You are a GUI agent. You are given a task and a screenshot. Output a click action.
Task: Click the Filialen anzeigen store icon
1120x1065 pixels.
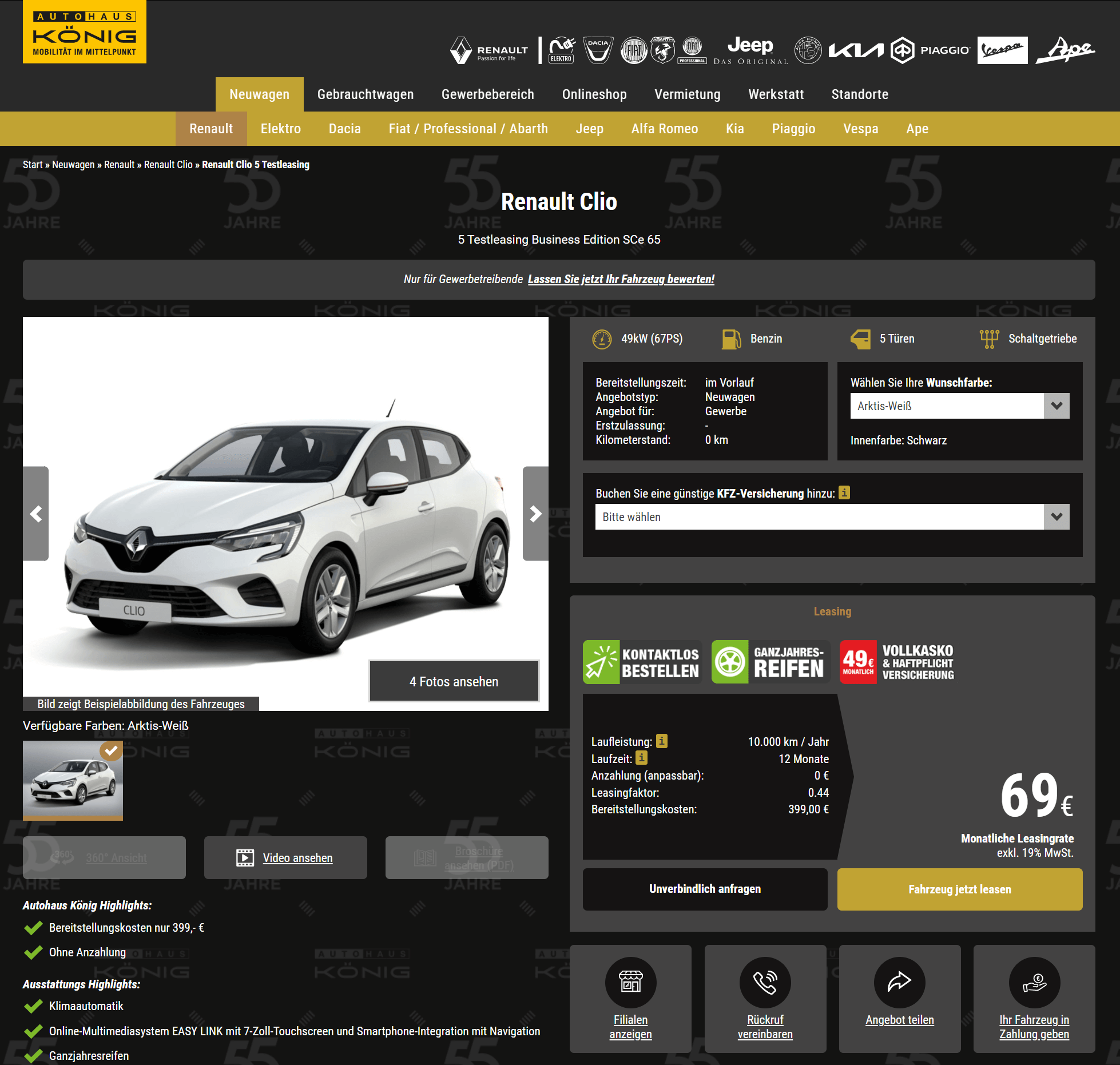631,982
